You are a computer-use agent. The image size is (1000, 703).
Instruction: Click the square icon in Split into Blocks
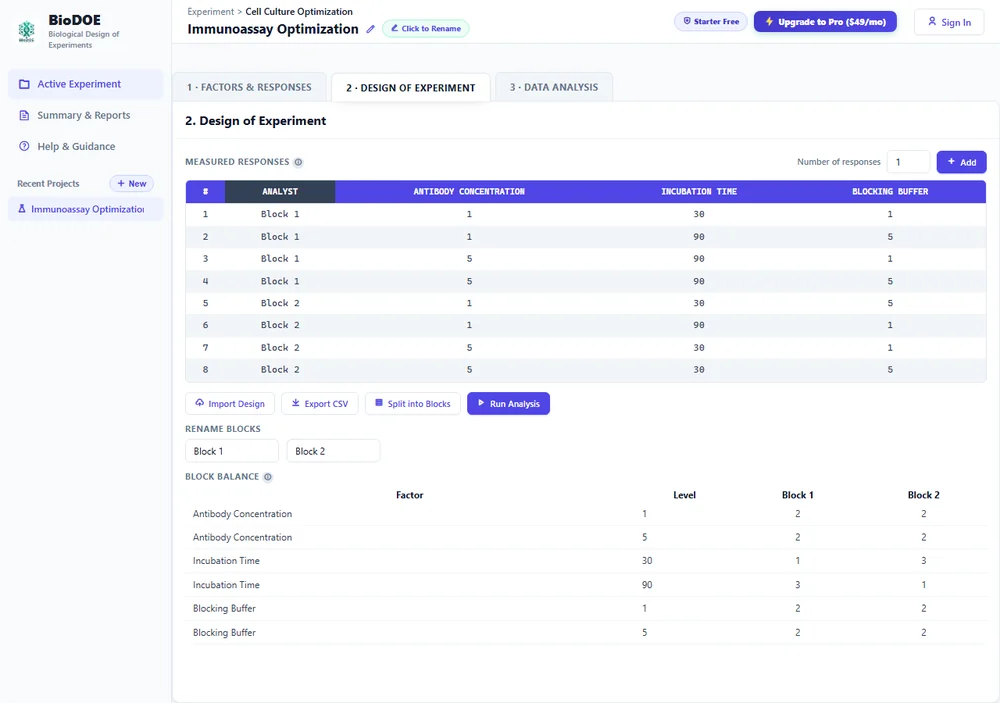(379, 403)
